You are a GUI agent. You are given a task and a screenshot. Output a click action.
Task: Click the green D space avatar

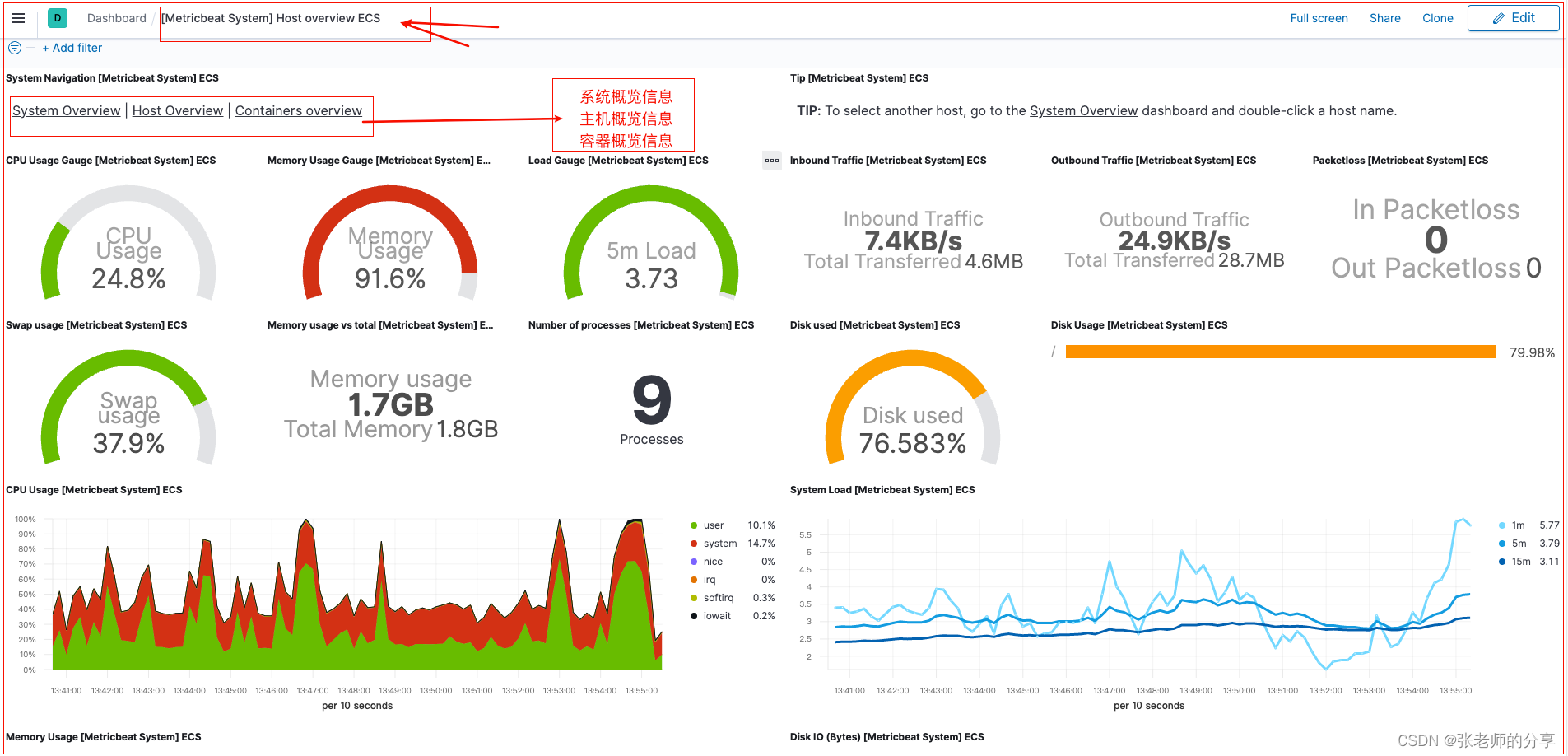[x=58, y=18]
